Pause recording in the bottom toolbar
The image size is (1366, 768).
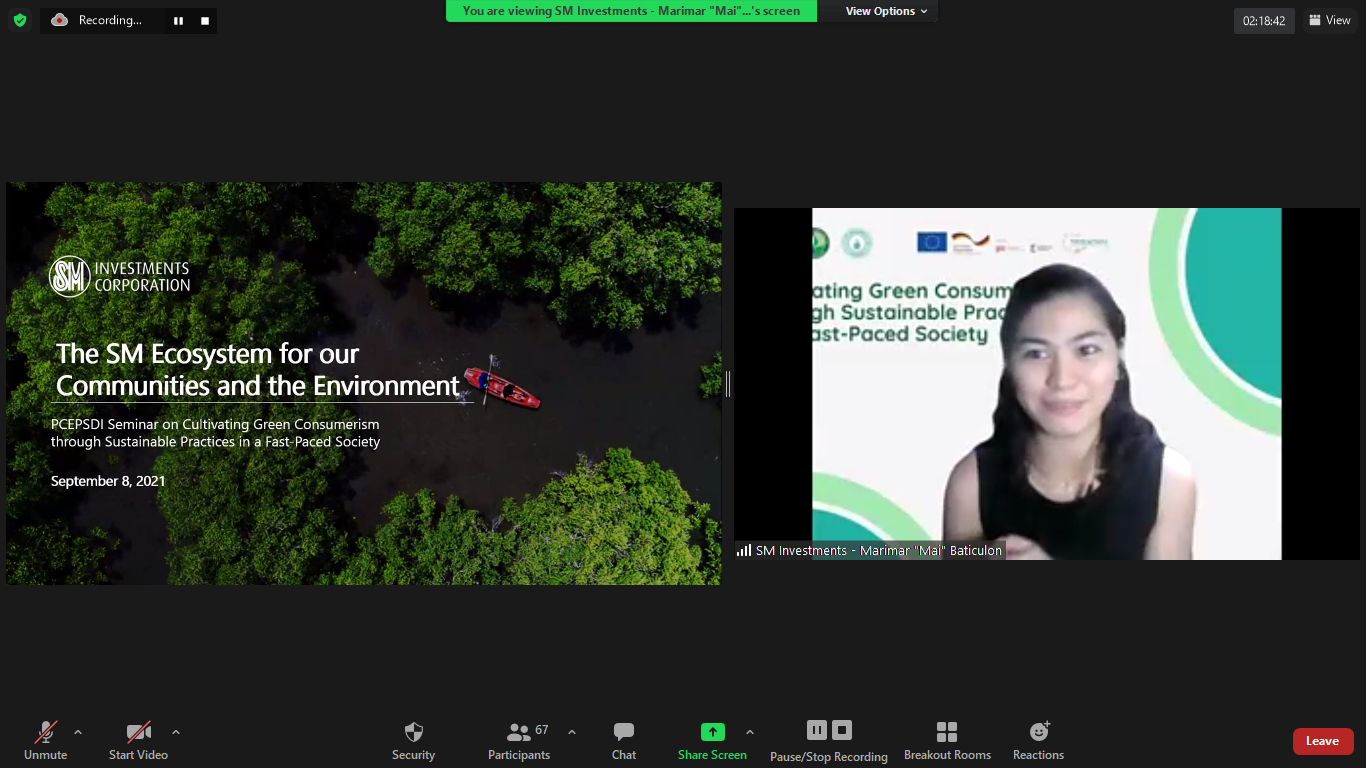point(817,730)
